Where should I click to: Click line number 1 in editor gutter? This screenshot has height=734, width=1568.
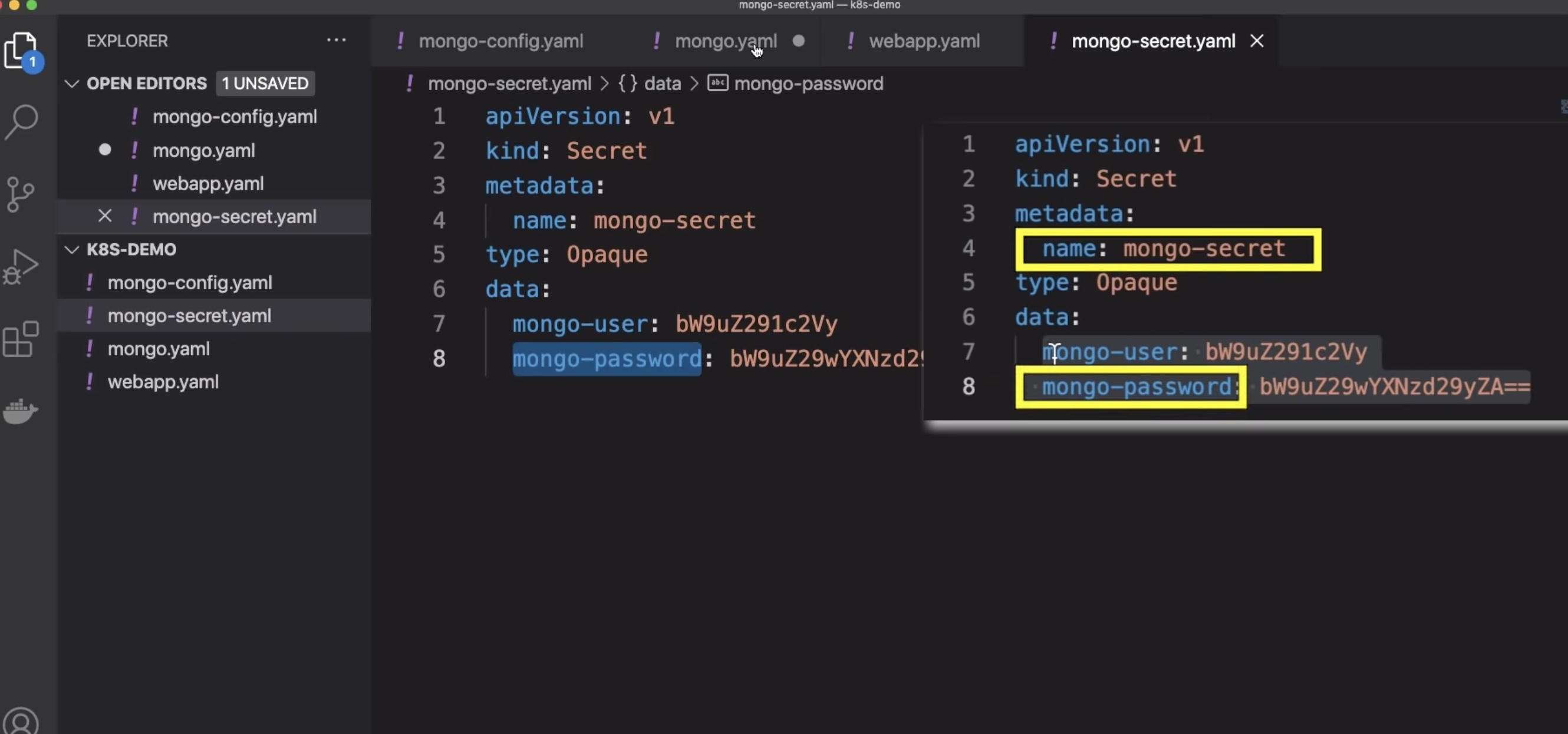click(x=439, y=116)
